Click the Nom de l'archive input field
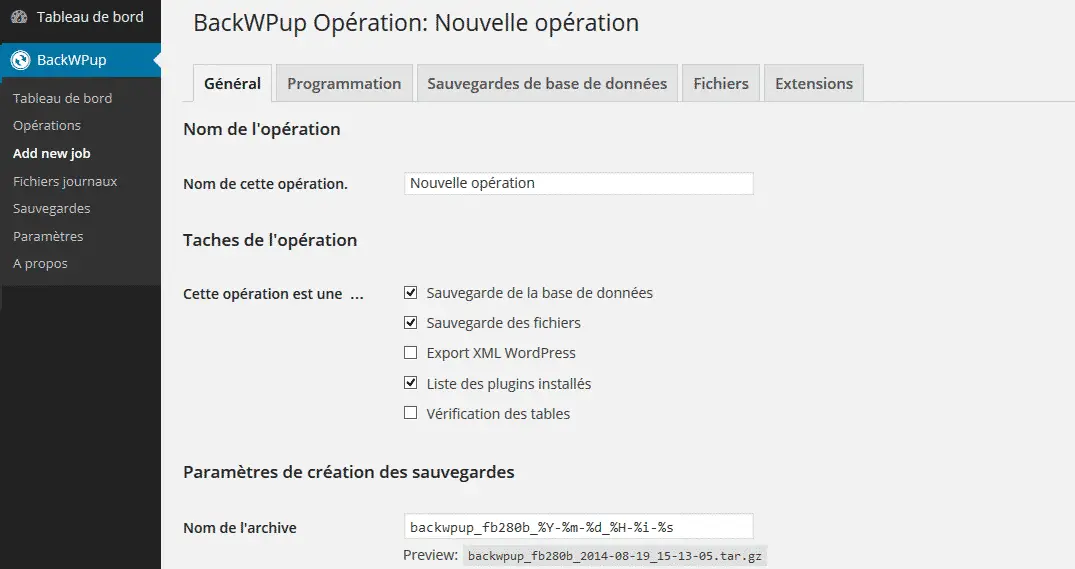This screenshot has height=569, width=1075. [579, 526]
